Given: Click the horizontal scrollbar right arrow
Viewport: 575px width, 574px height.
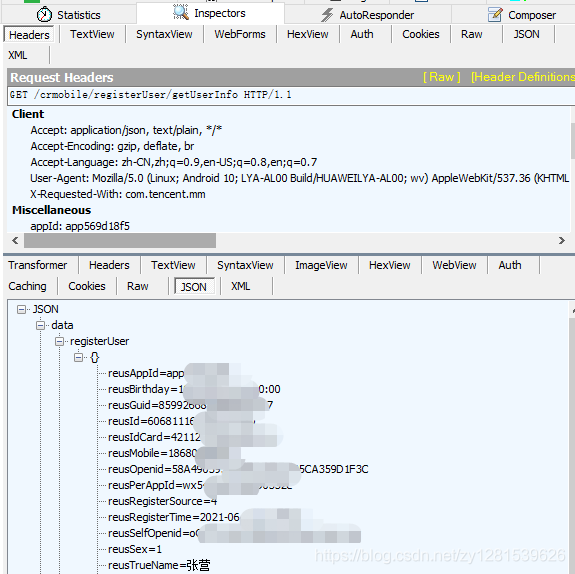Looking at the screenshot, I should coord(562,241).
